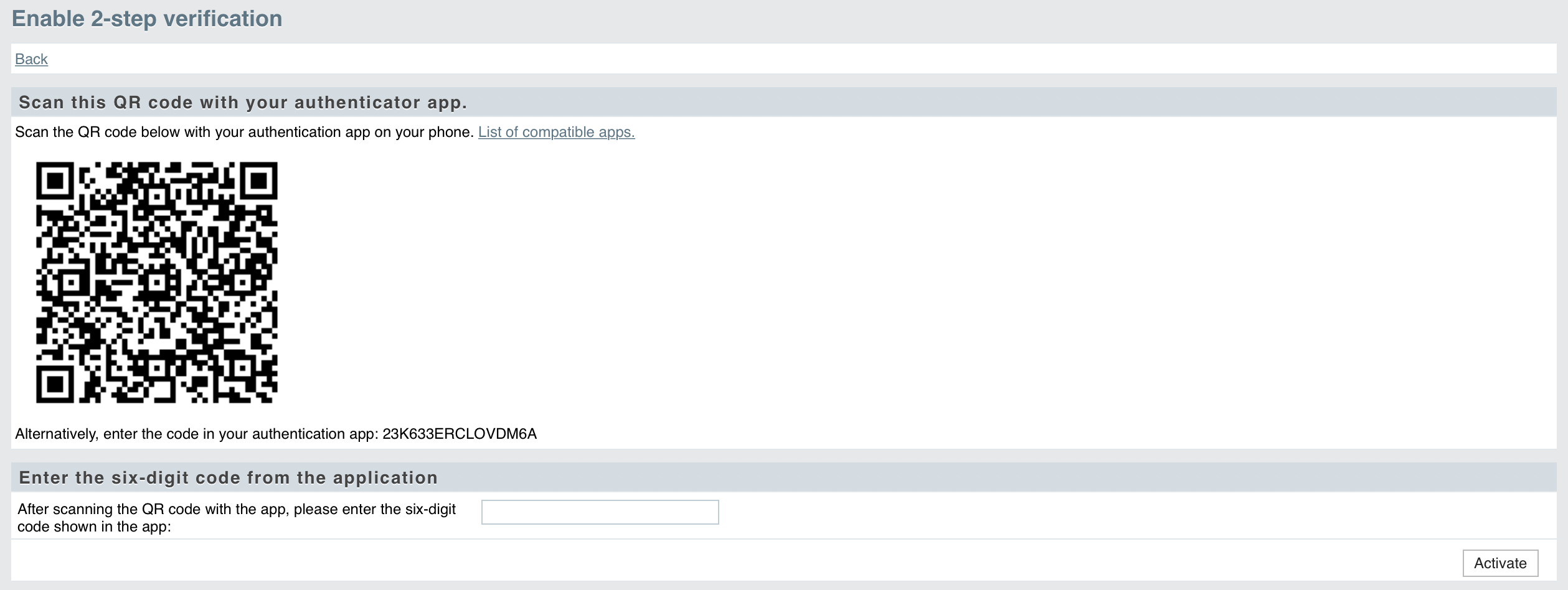Click the QR code's top-left finder square

[x=55, y=181]
